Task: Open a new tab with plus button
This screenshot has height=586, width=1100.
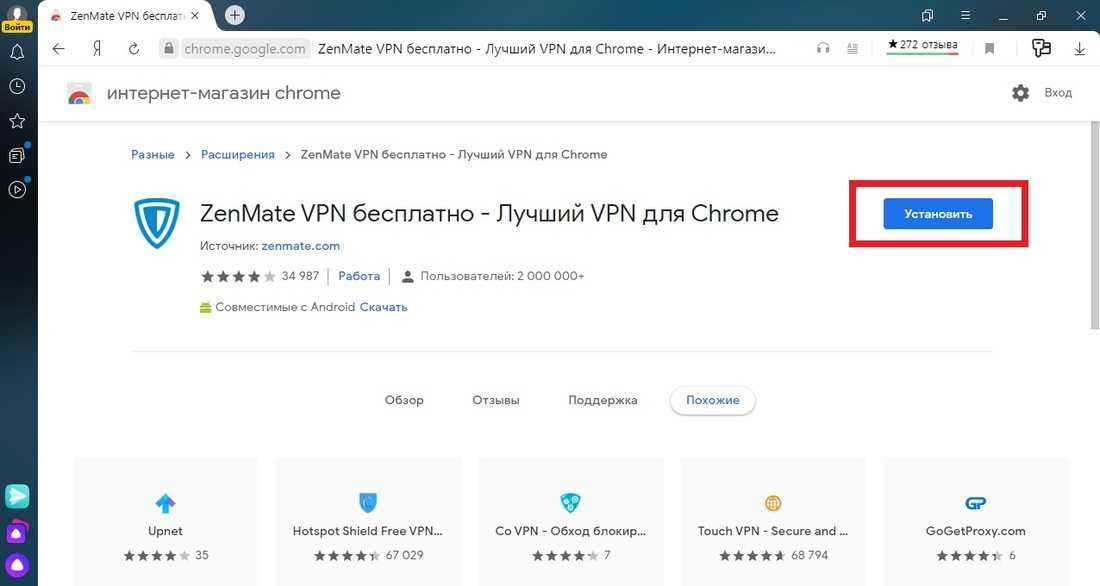Action: [235, 15]
